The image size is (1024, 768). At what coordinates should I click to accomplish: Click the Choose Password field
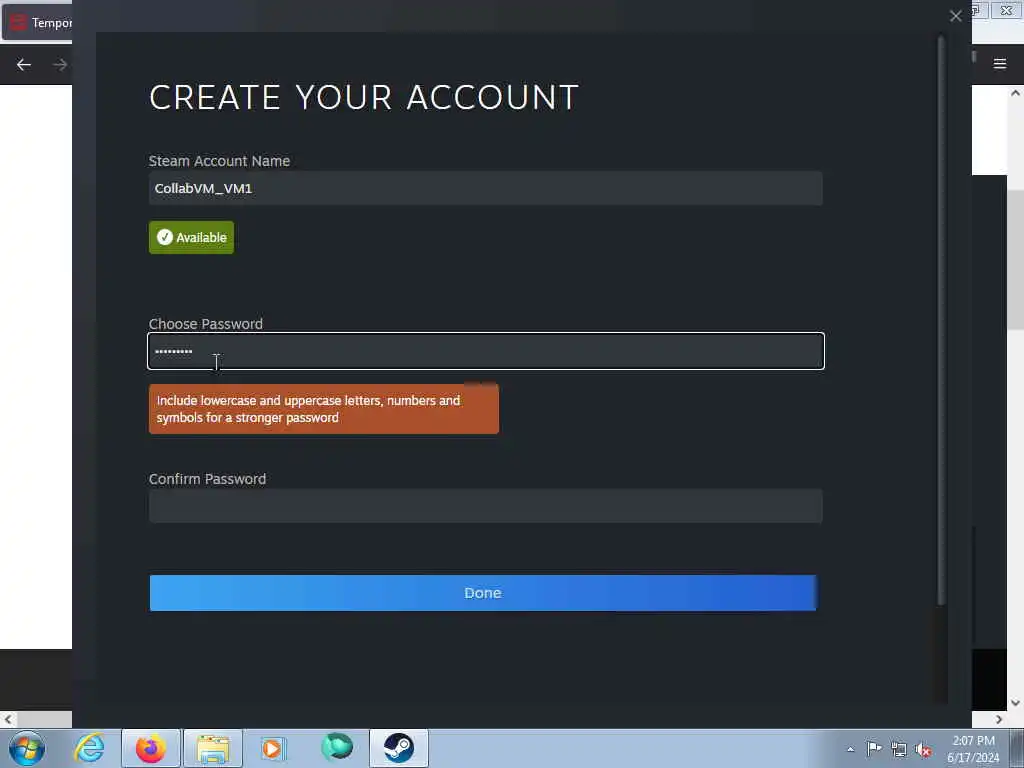click(486, 351)
